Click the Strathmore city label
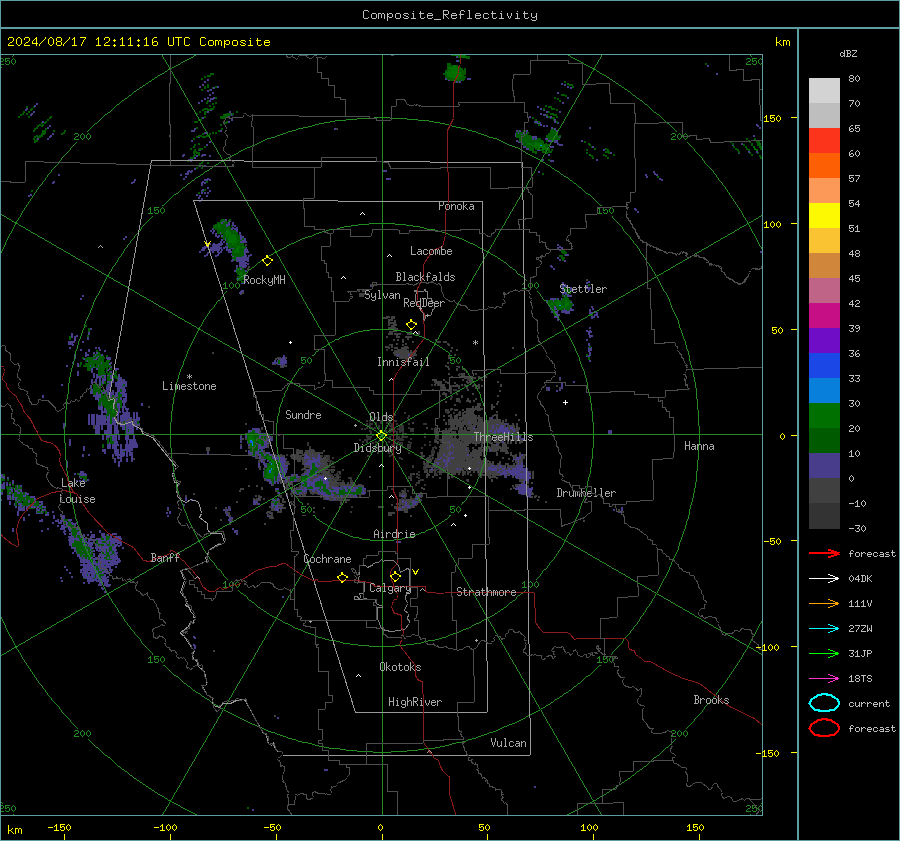Screen dimensions: 900x841 (x=486, y=592)
